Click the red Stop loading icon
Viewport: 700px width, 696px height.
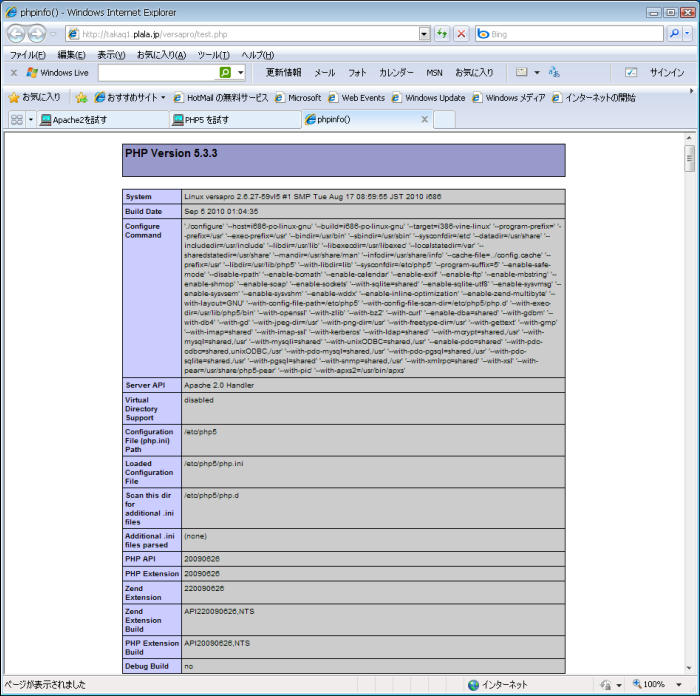[x=461, y=34]
